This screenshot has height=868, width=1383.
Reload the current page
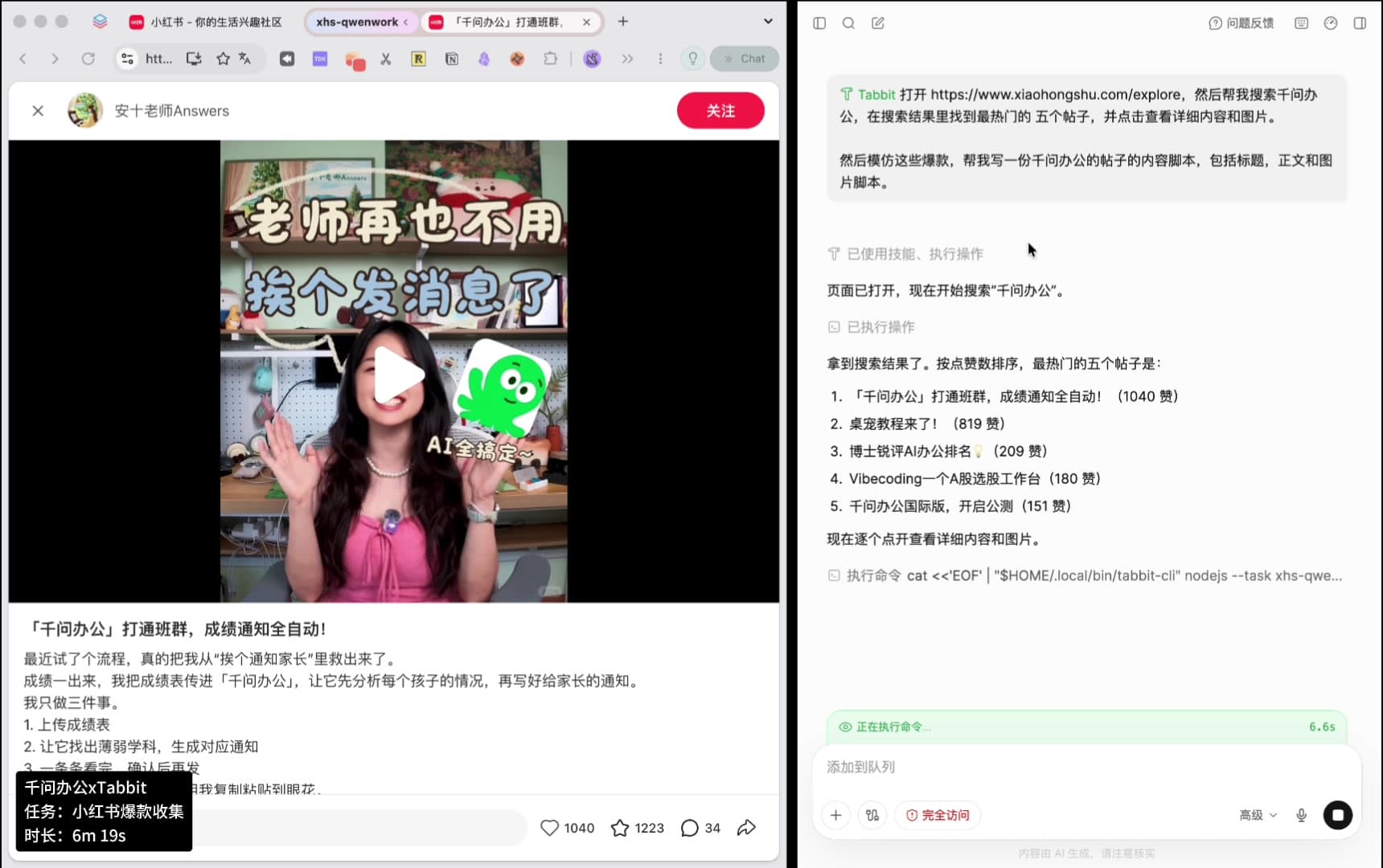(x=88, y=59)
